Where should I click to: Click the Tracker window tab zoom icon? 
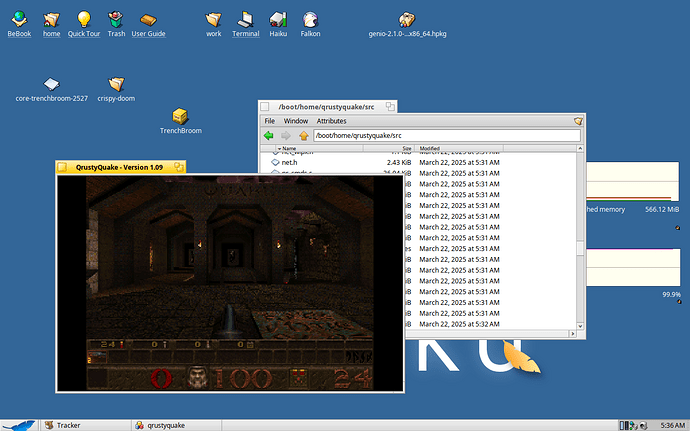(x=390, y=107)
